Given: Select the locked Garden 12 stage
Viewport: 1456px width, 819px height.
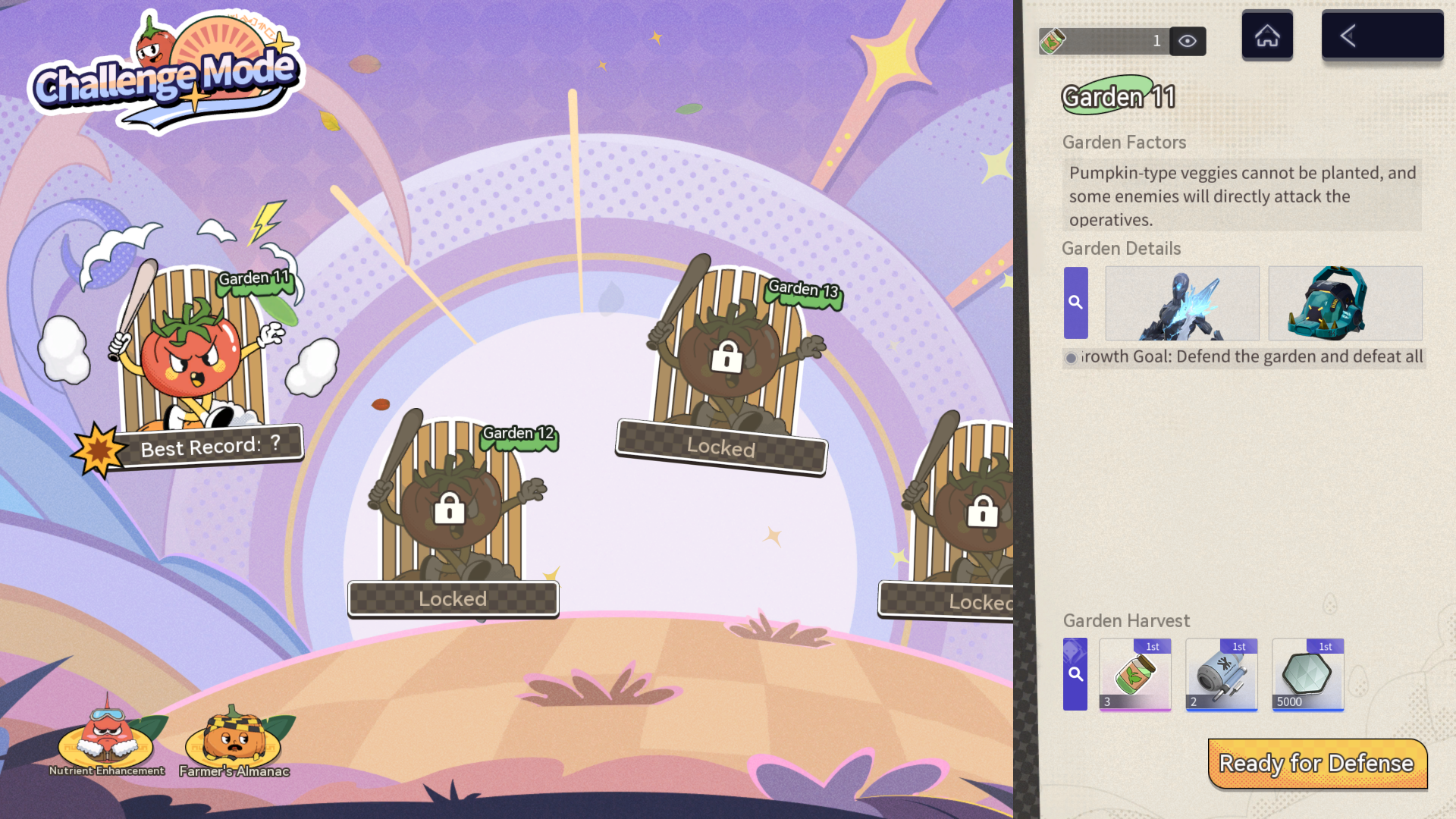Looking at the screenshot, I should pos(453,508).
